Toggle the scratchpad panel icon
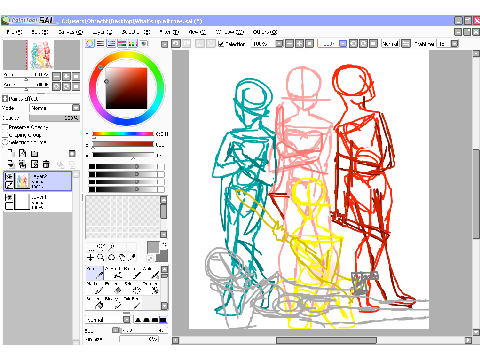The width and height of the screenshot is (480, 360). pos(144,44)
